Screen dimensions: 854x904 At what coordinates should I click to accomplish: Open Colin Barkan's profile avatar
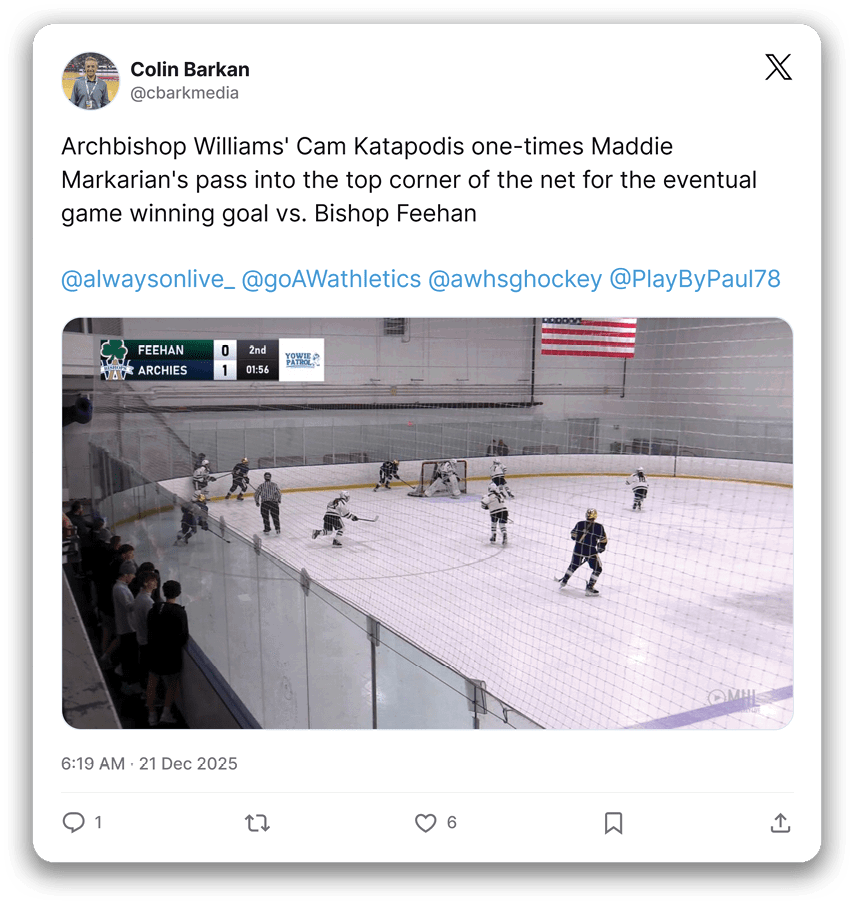tap(90, 81)
